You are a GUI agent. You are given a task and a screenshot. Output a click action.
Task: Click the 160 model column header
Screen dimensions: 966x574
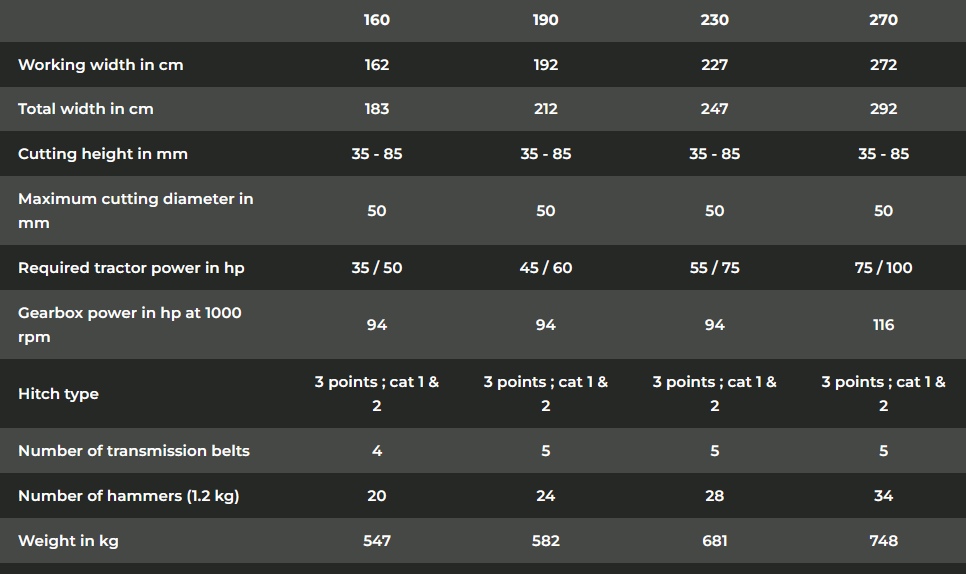[377, 20]
